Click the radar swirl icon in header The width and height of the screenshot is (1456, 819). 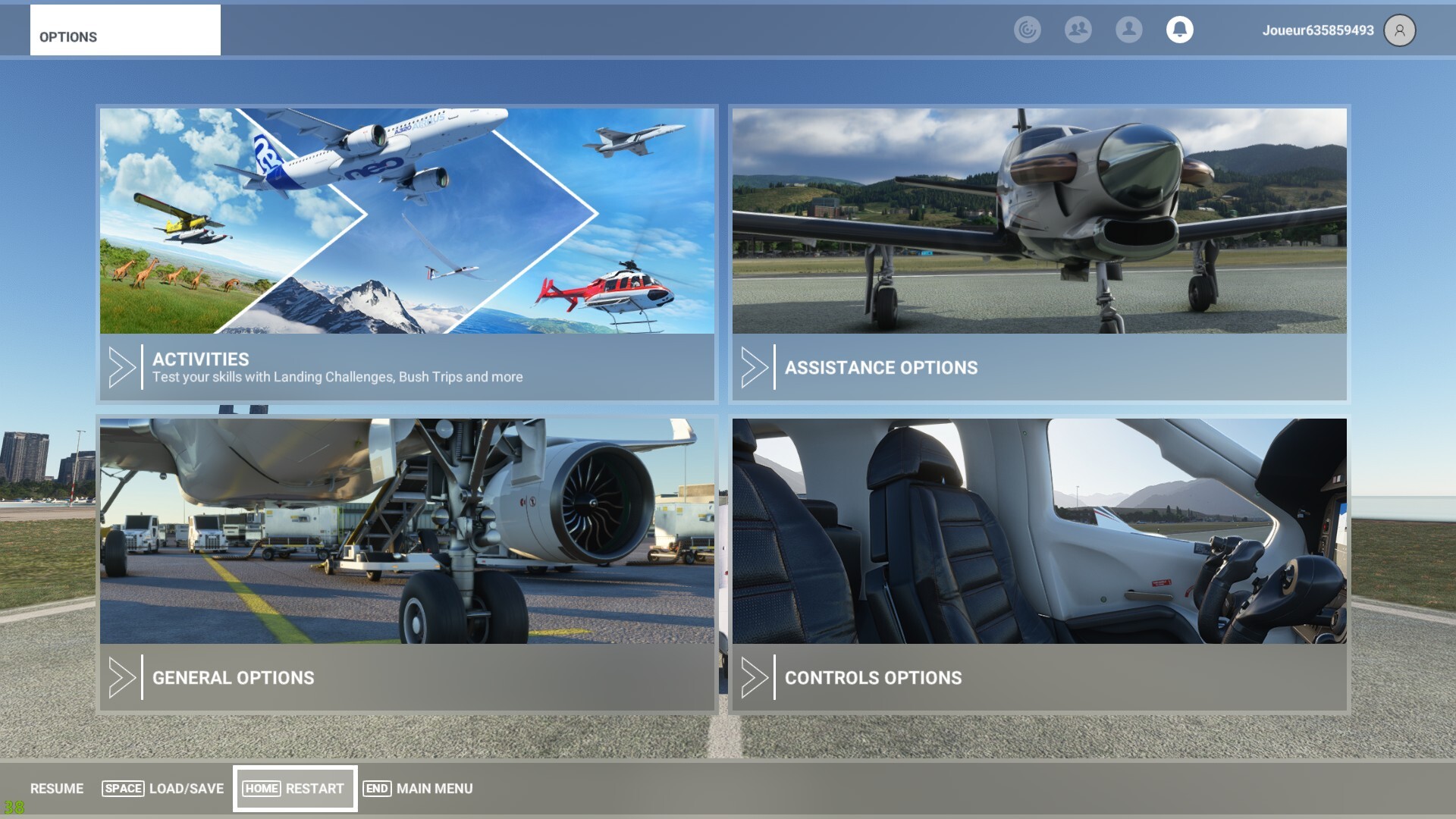[1027, 30]
